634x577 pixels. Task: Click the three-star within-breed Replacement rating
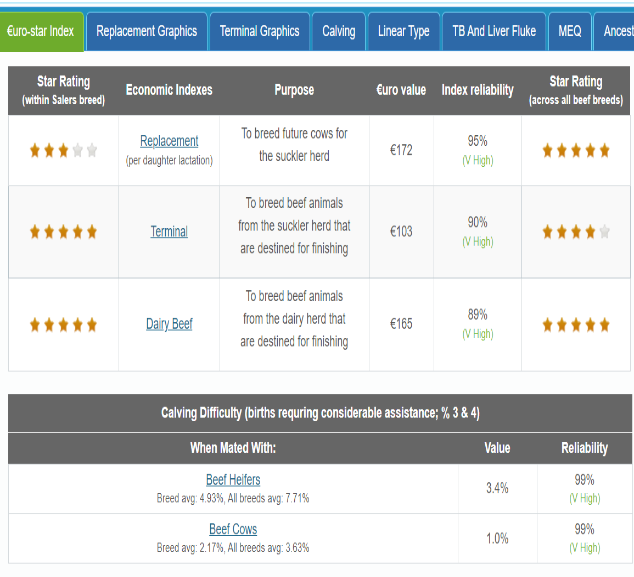(63, 151)
